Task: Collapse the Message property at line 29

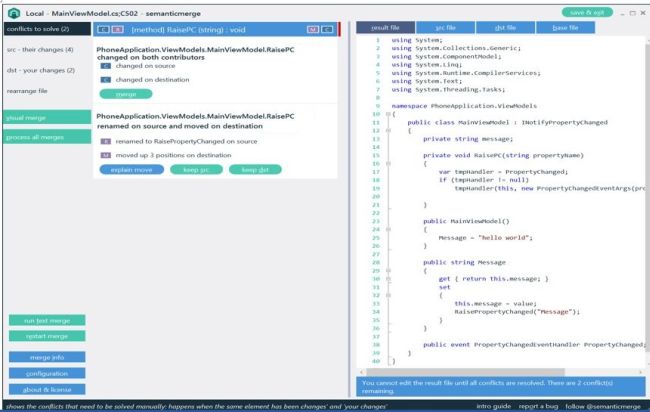Action: click(388, 270)
